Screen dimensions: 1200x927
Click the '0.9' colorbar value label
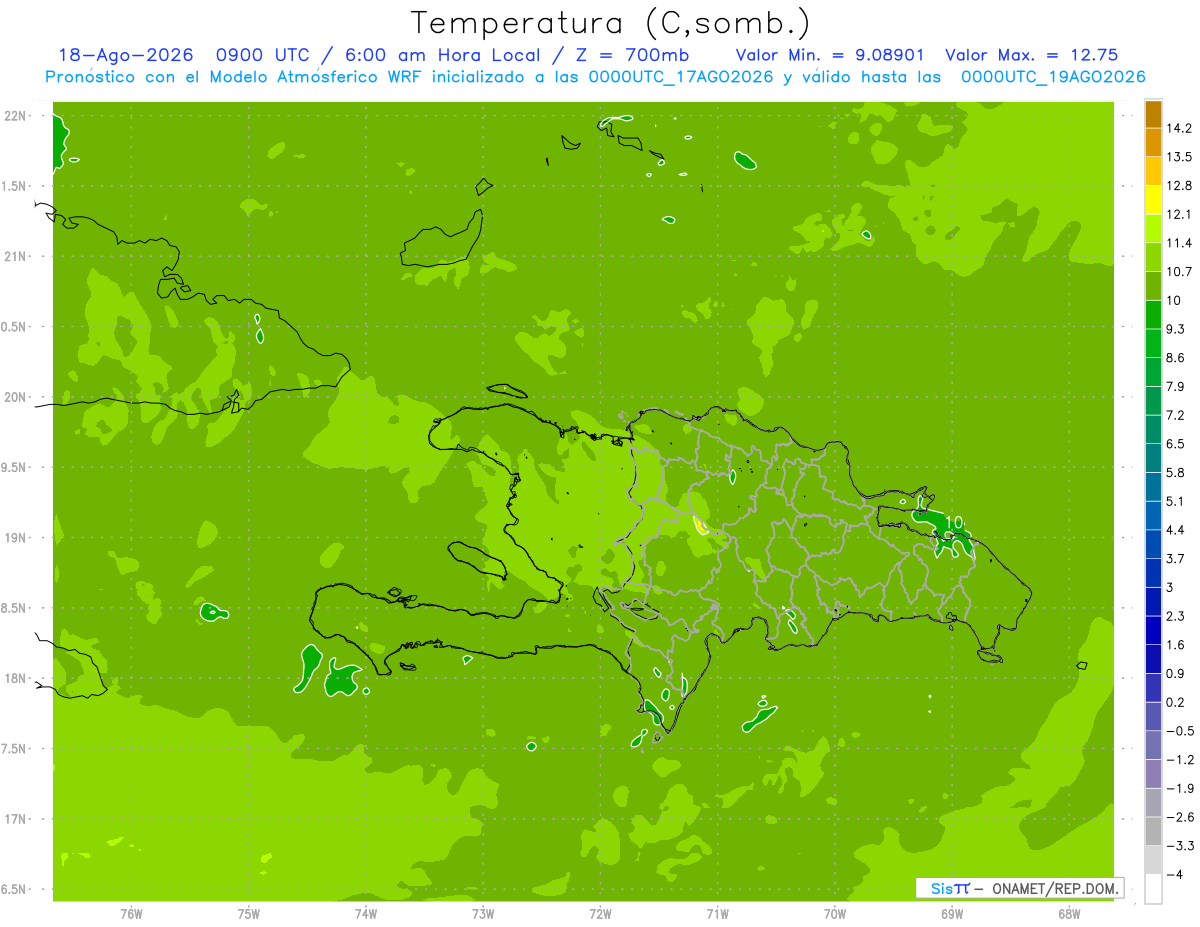tap(1177, 673)
